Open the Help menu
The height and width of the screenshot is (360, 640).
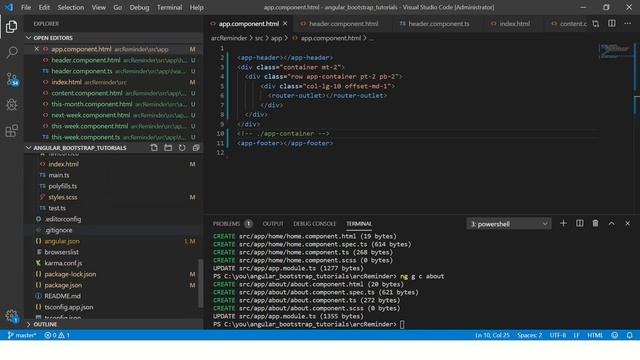click(196, 7)
